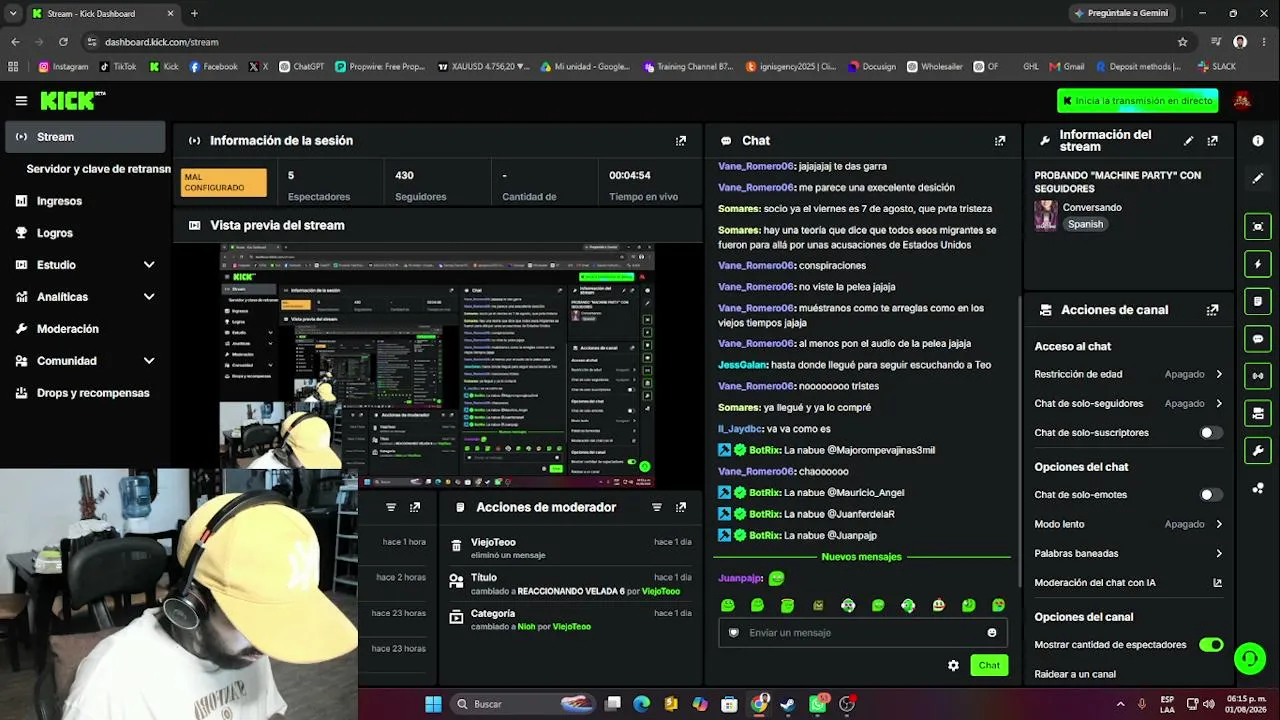Open the profile avatar in the Kick header
The image size is (1280, 720).
1242,100
